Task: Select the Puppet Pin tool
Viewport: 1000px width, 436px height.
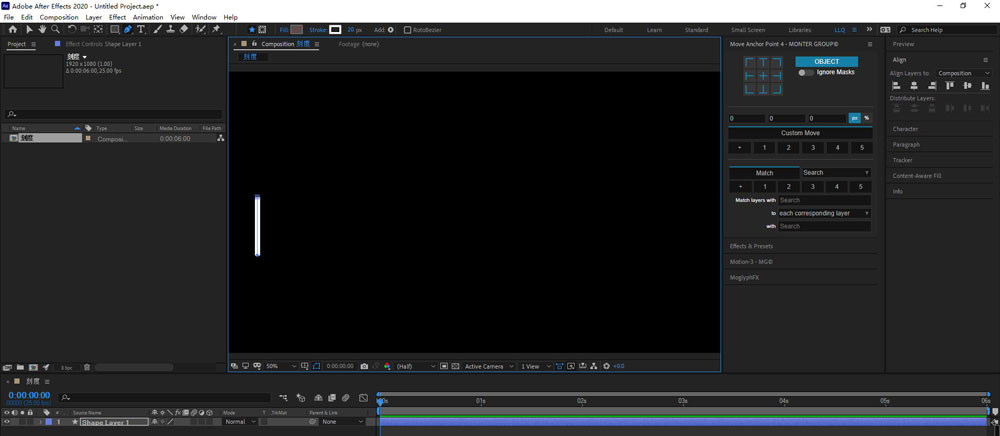Action: [x=216, y=30]
